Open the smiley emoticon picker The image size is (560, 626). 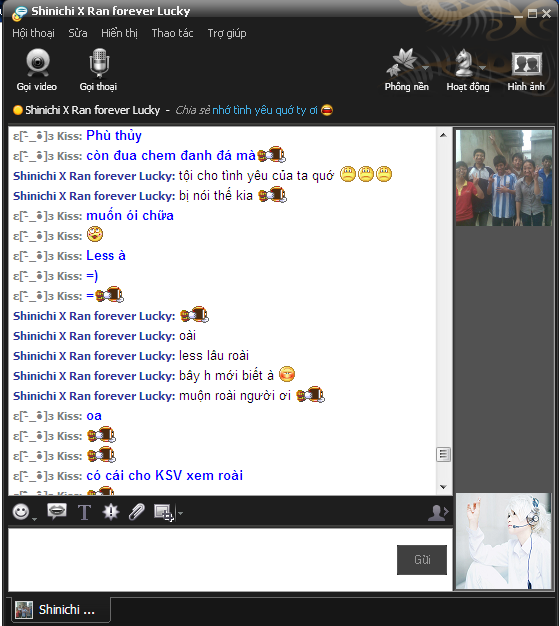point(21,511)
